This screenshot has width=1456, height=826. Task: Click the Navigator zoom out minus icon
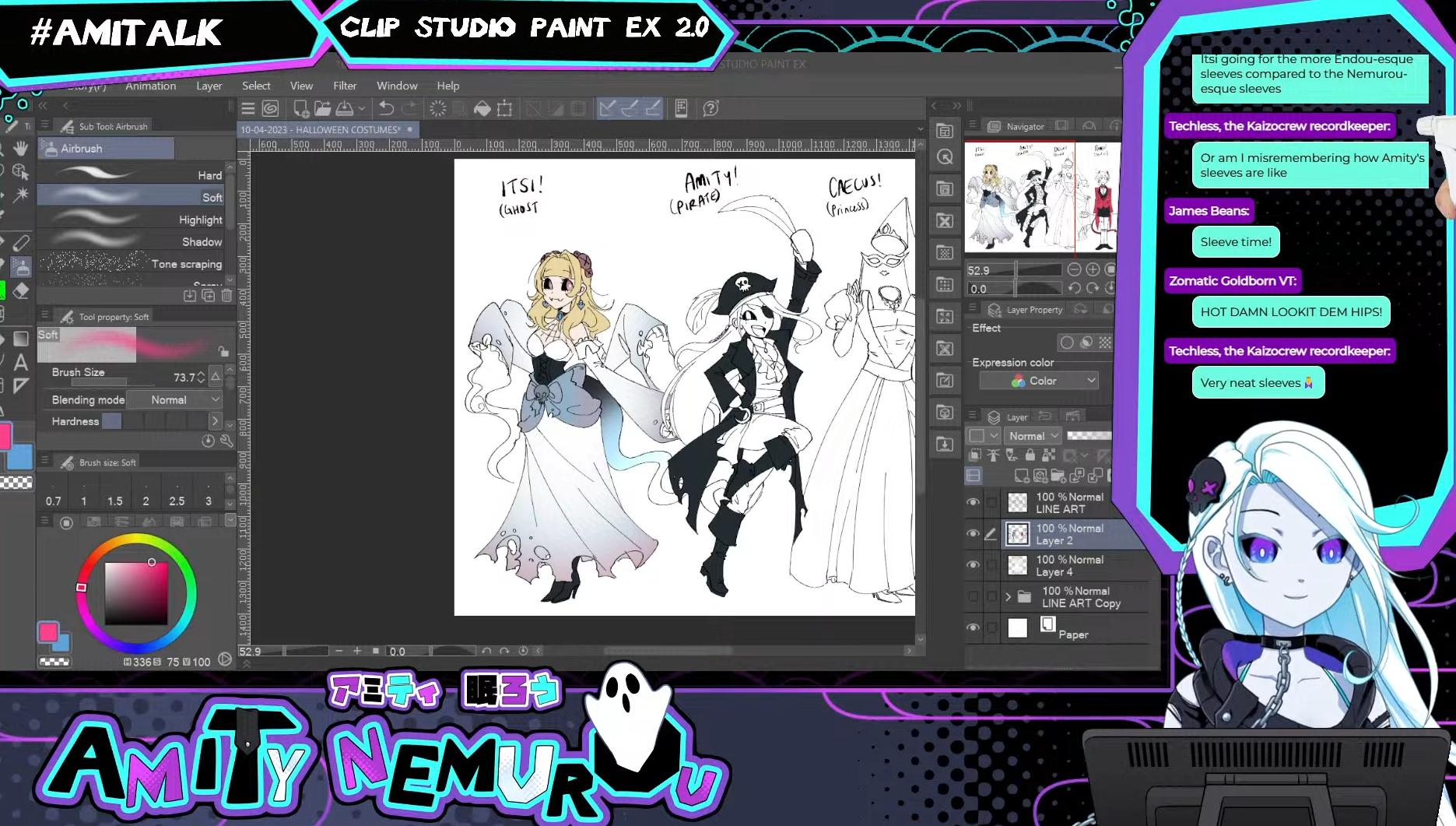click(1074, 269)
